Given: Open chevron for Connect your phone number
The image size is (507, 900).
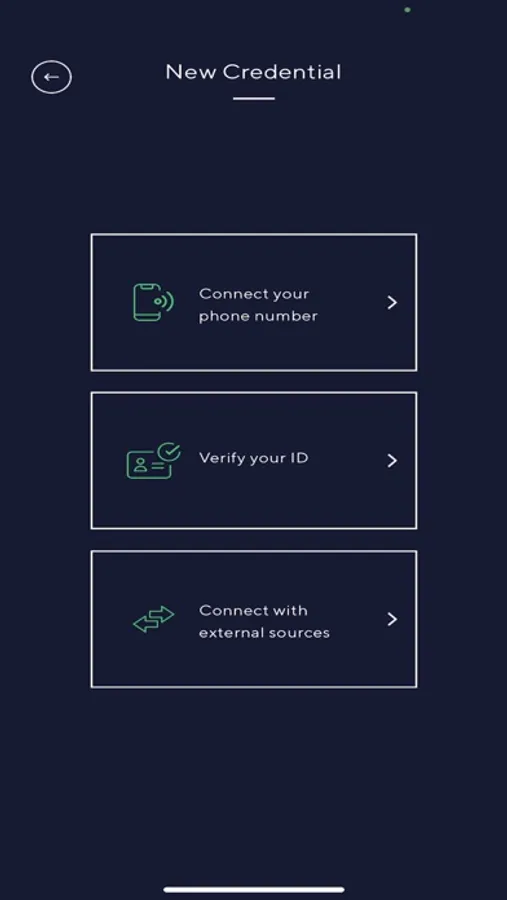Looking at the screenshot, I should click(392, 302).
